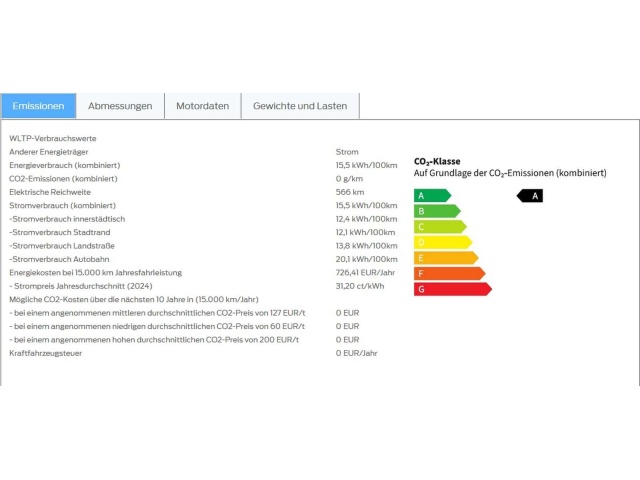Click the WLTP-Verbrauchswerte heading
Image resolution: width=640 pixels, height=480 pixels.
(53, 138)
